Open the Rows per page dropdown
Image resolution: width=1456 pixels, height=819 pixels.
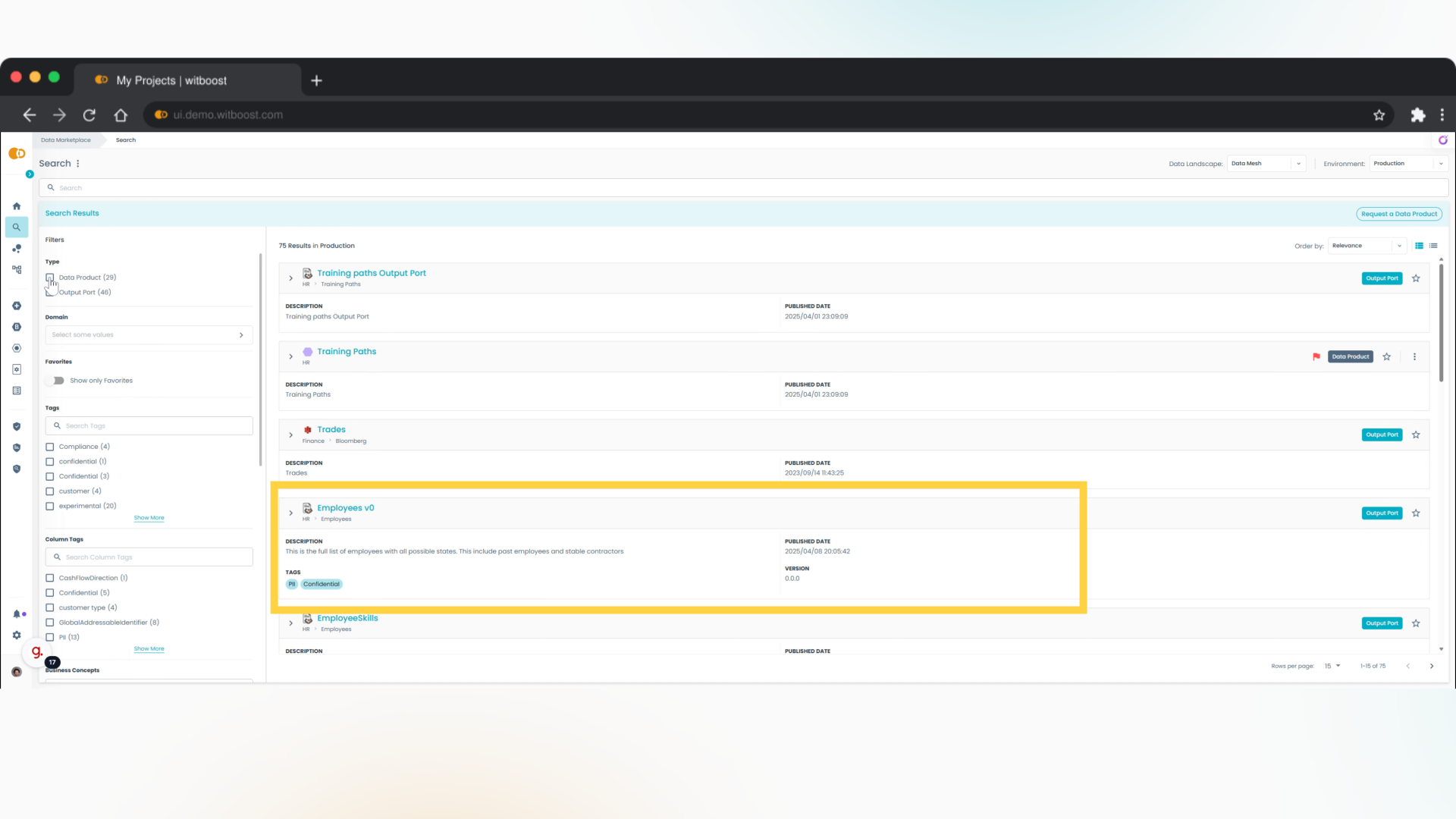click(x=1333, y=667)
